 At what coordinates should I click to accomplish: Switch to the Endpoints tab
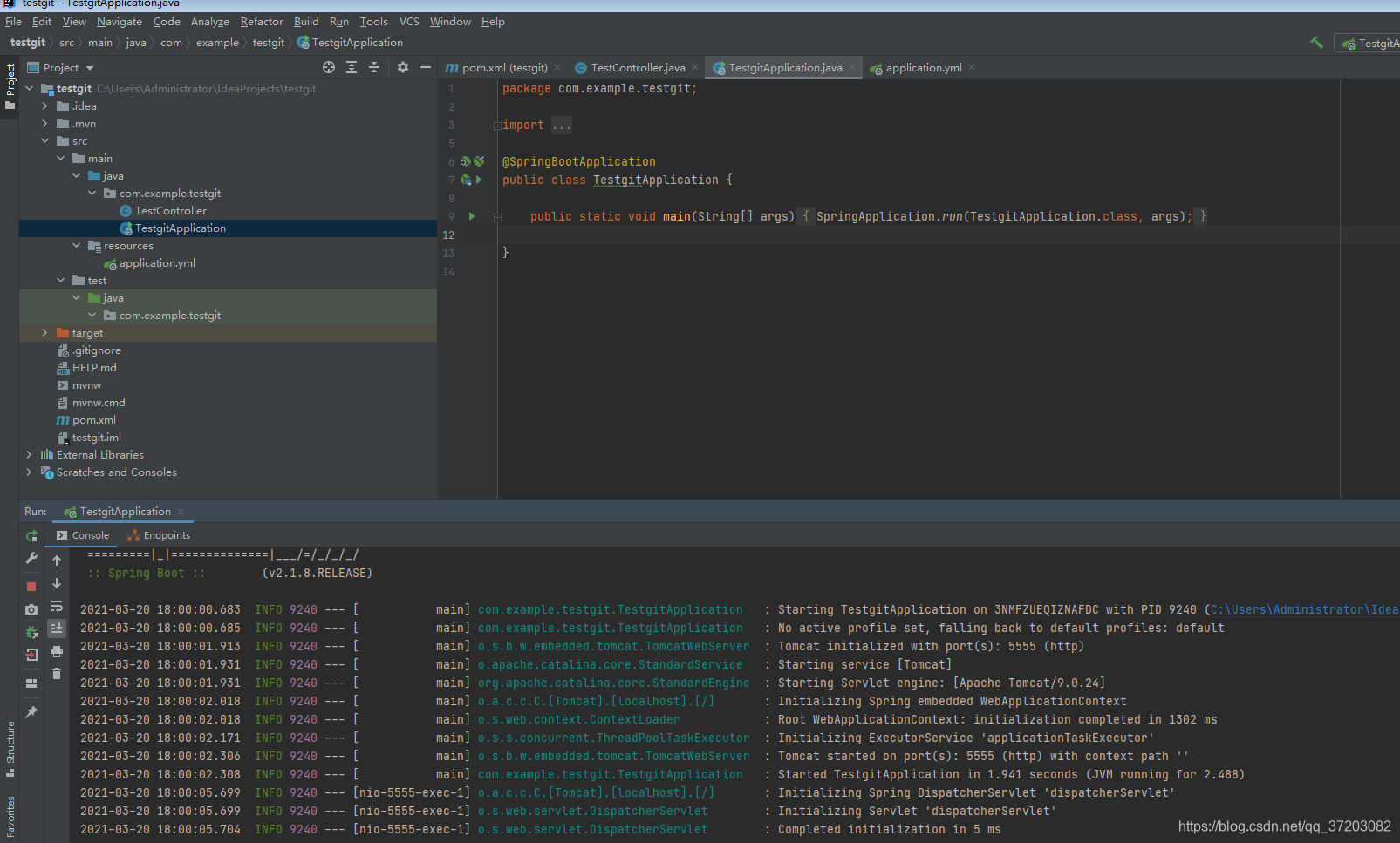point(165,534)
